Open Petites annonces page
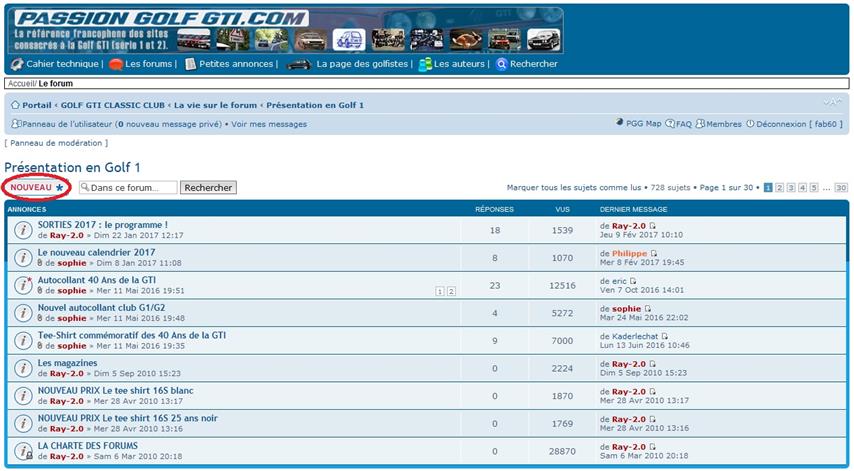Image resolution: width=854 pixels, height=471 pixels. [236, 64]
